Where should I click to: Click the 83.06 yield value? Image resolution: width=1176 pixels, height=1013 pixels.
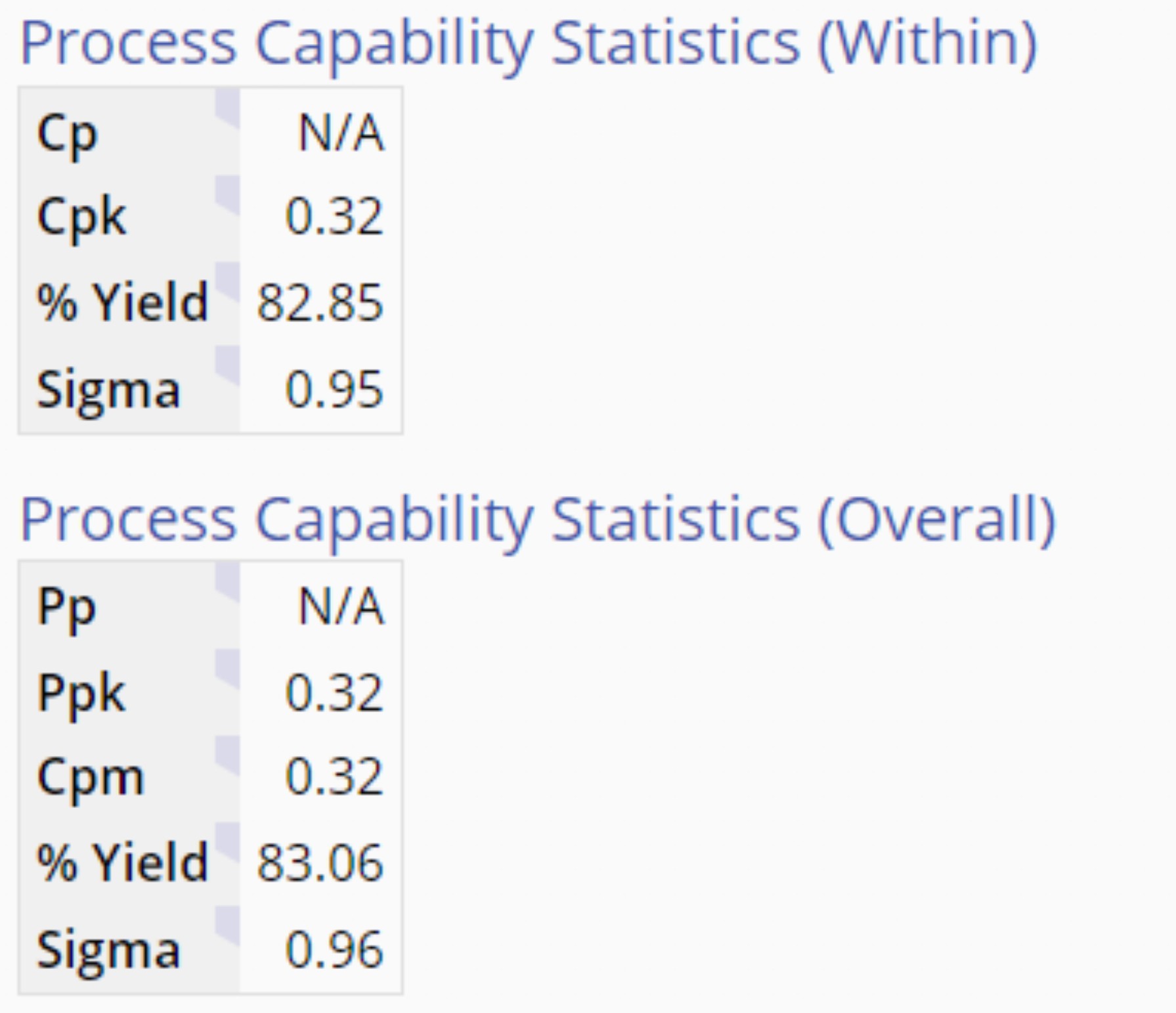320,863
